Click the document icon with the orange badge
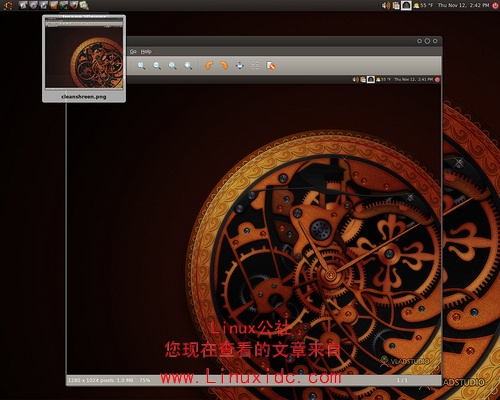The height and width of the screenshot is (400, 500). coord(271,65)
